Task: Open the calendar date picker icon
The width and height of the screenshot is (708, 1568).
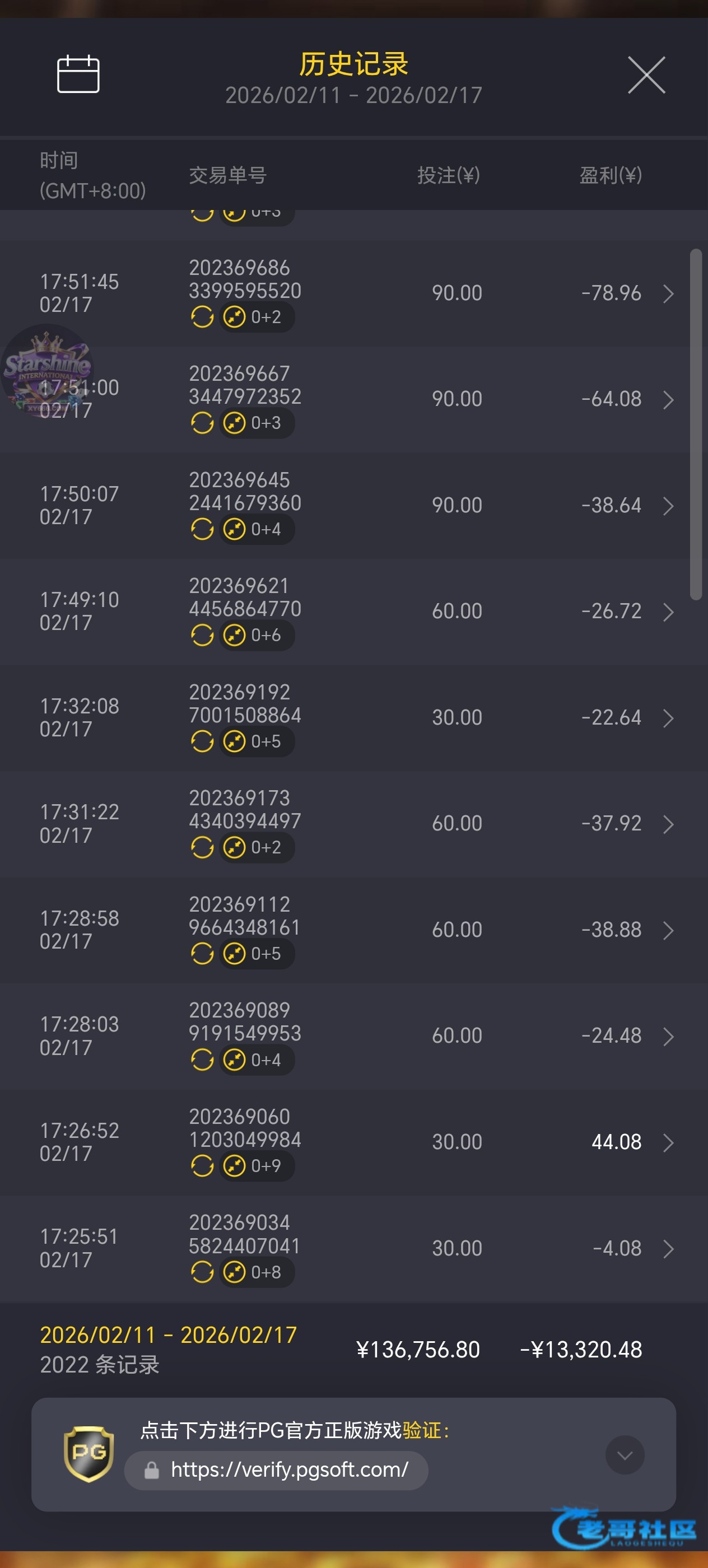Action: [78, 74]
